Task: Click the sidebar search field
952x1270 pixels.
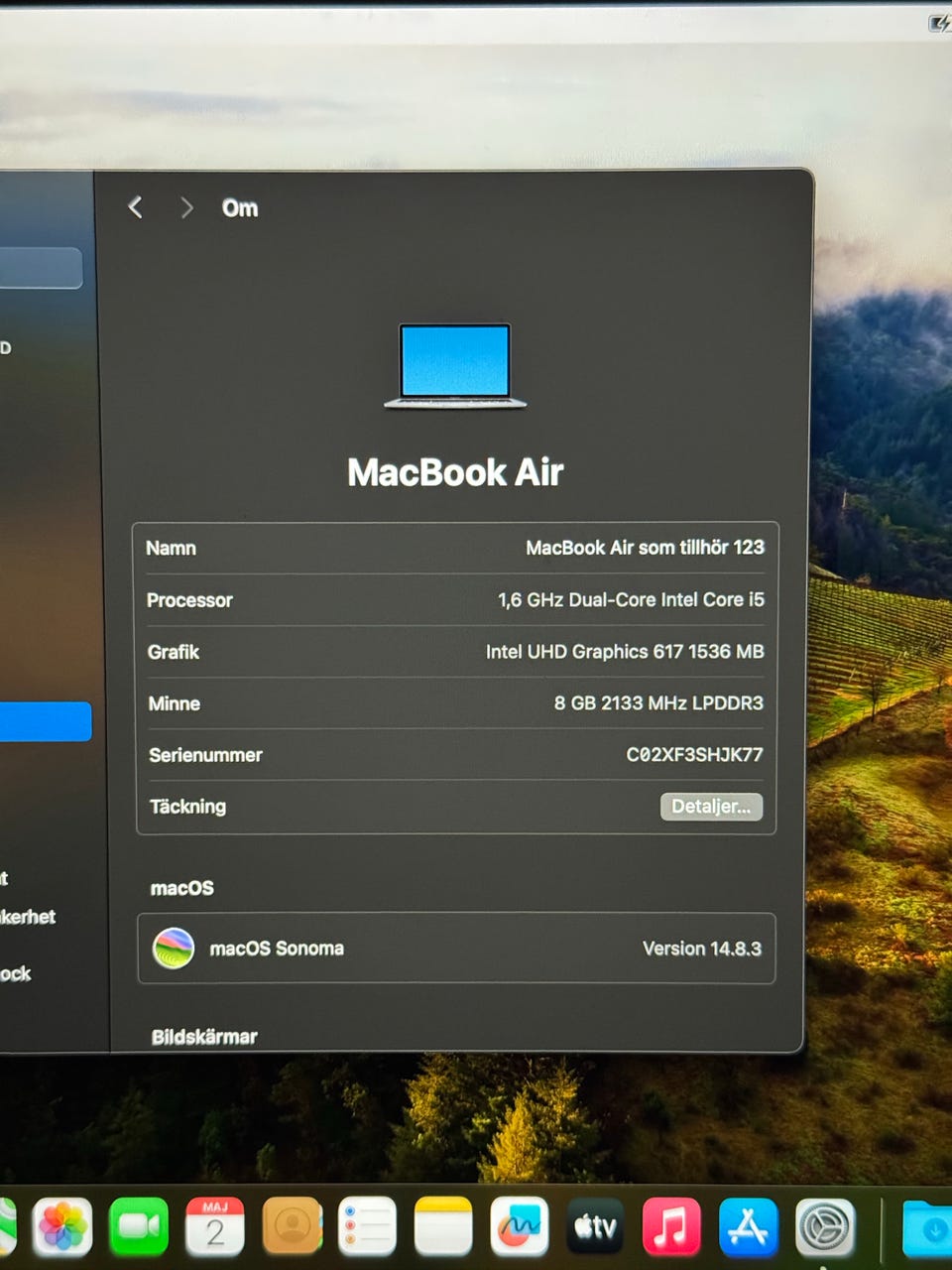Action: pyautogui.click(x=41, y=268)
